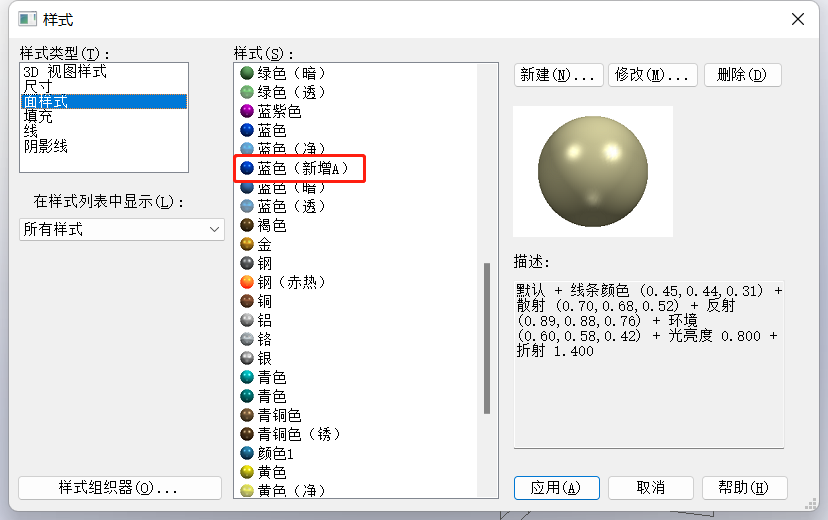The image size is (828, 520).
Task: Click the 青色 sphere icon directly below 银
Action: click(x=247, y=377)
